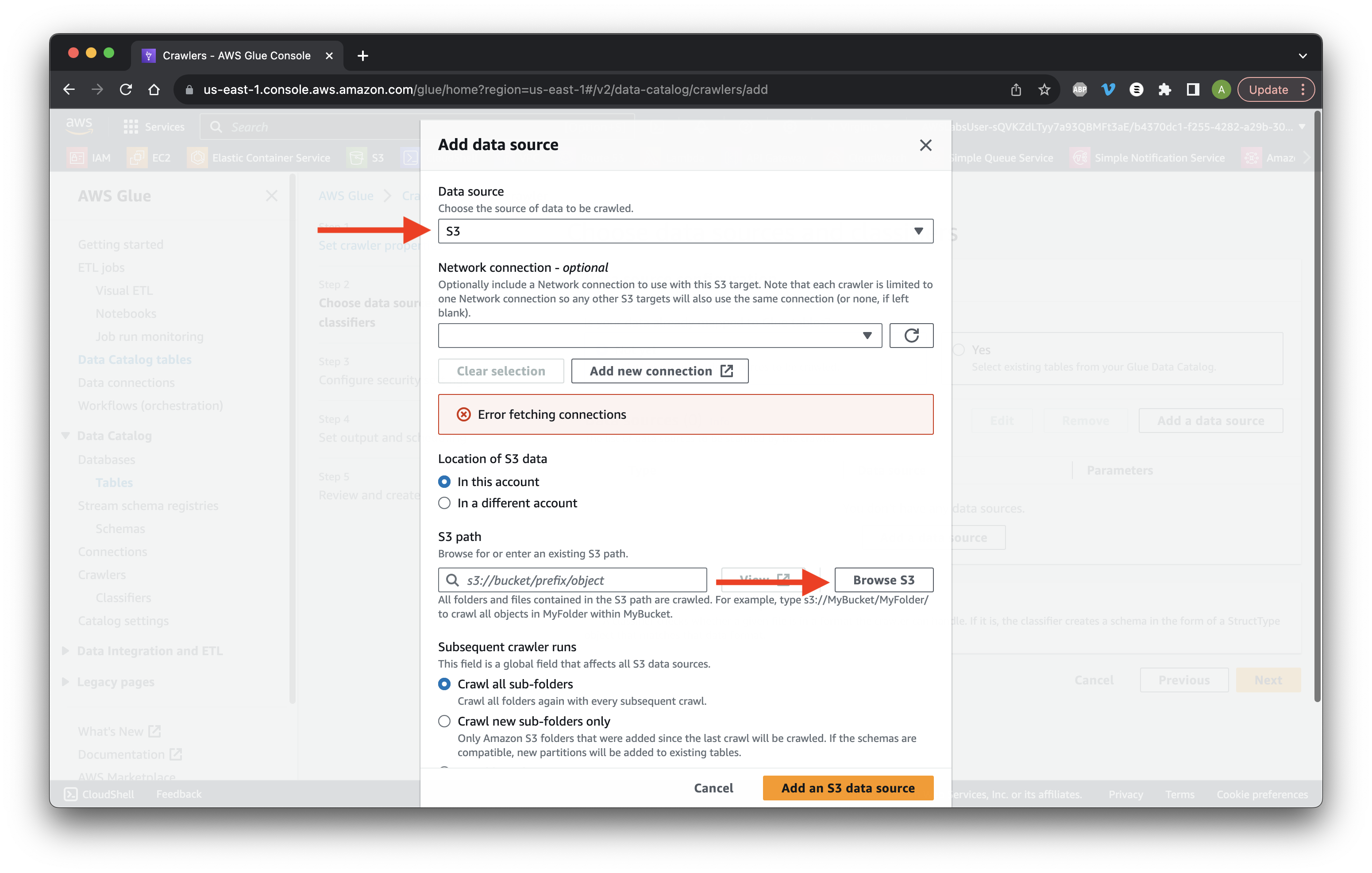Refresh the network connections list
Image resolution: width=1372 pixels, height=873 pixels.
point(911,335)
